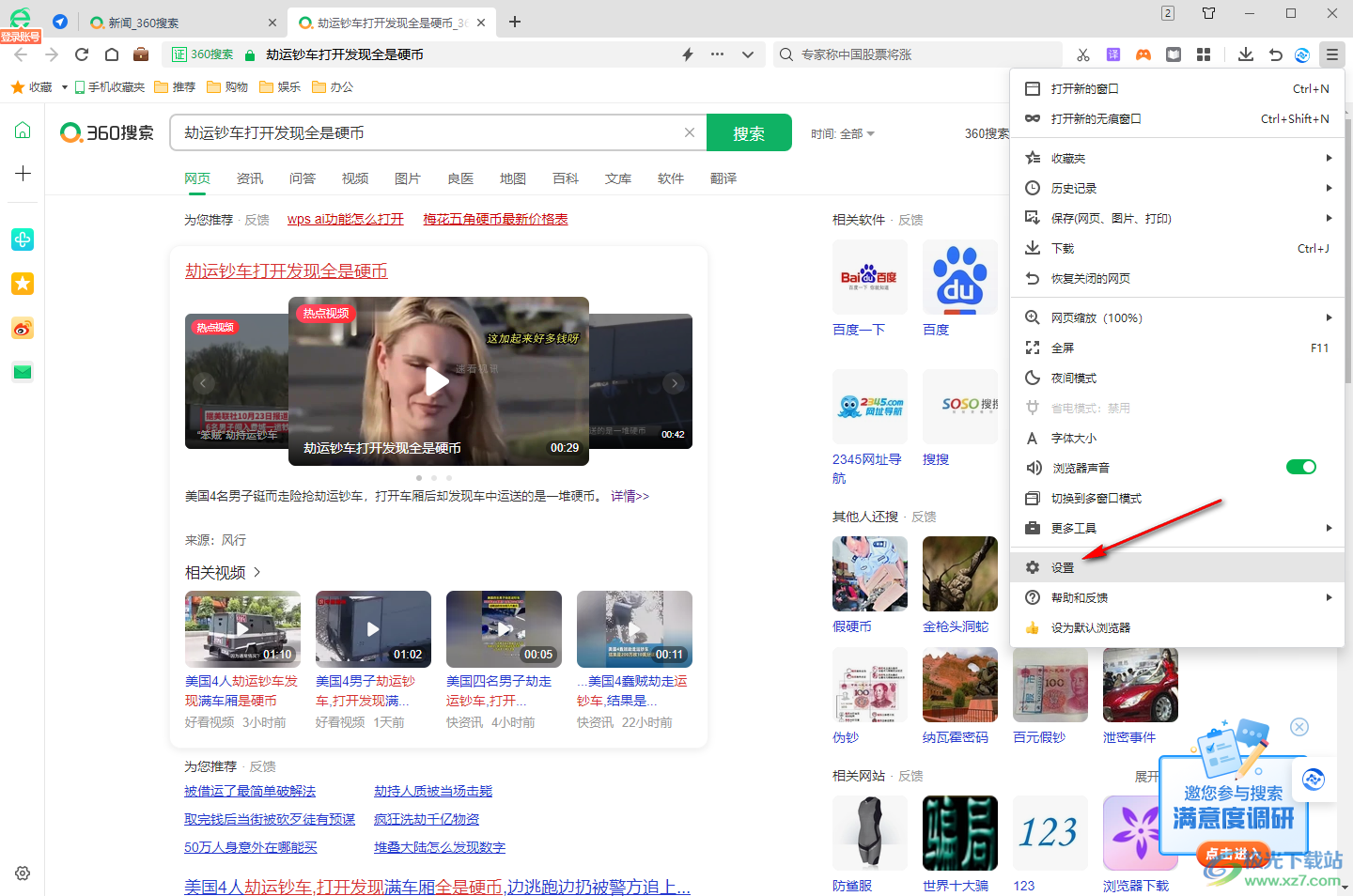The height and width of the screenshot is (896, 1353).
Task: Go to previous video in carousel
Action: coord(203,382)
